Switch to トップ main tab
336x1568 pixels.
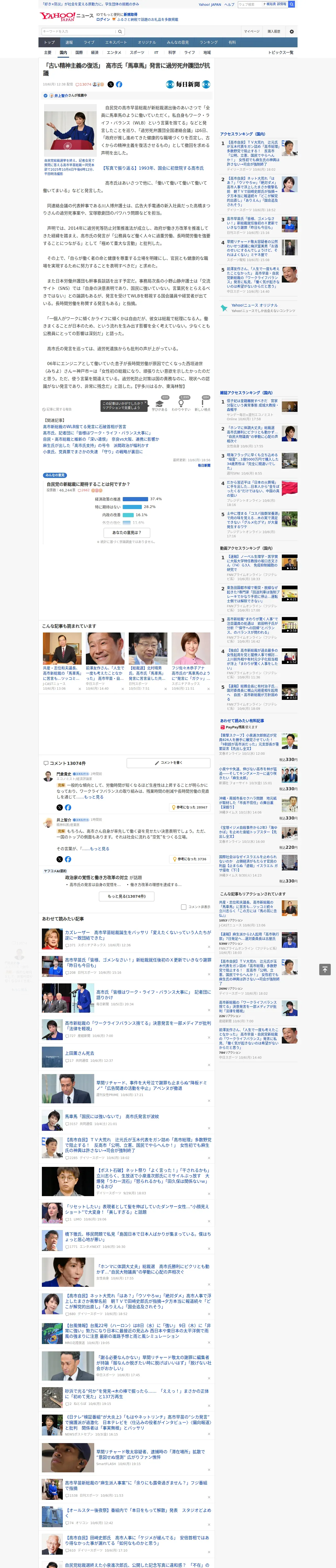49,42
